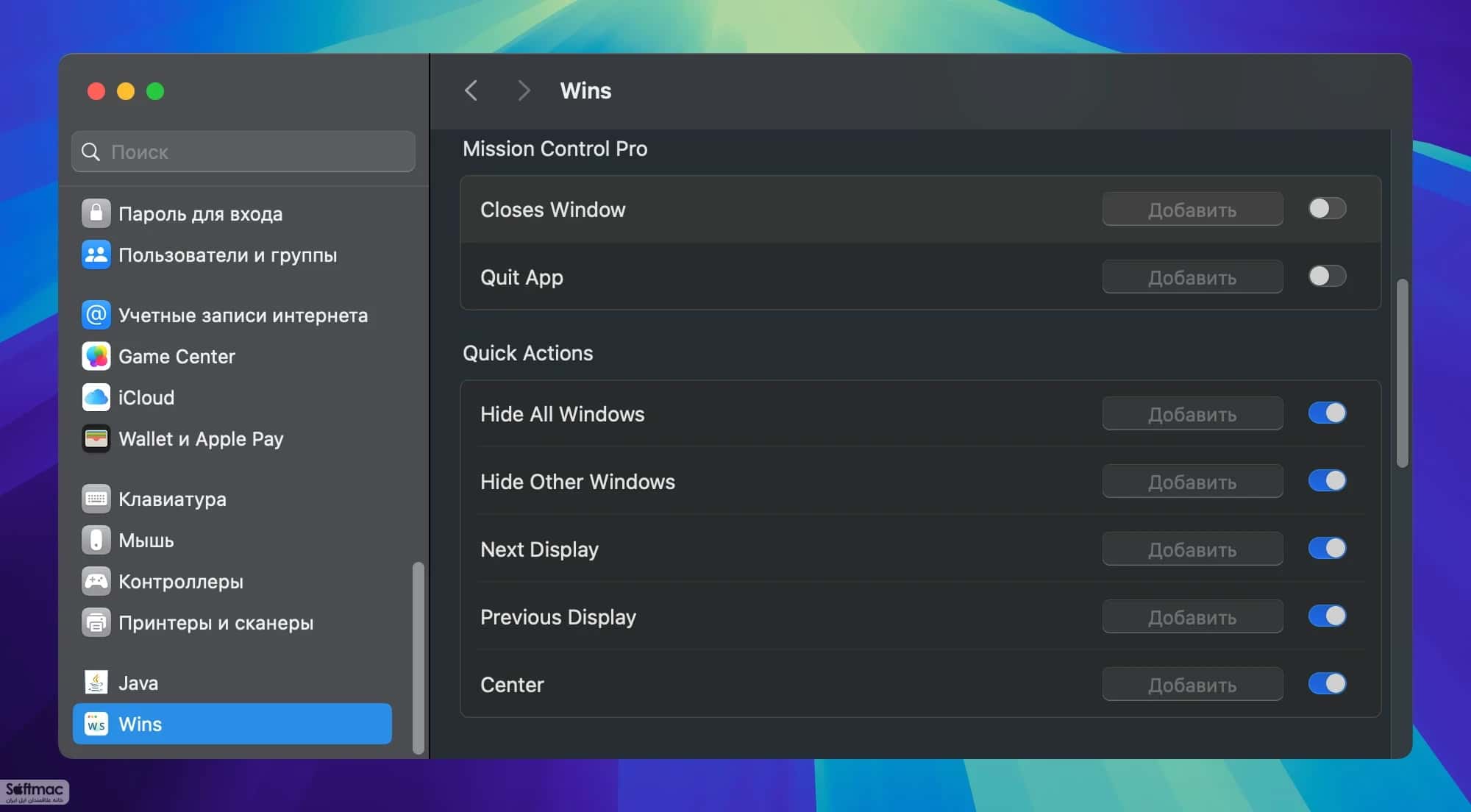
Task: Click the Пользователи и группы people icon
Action: 96,254
